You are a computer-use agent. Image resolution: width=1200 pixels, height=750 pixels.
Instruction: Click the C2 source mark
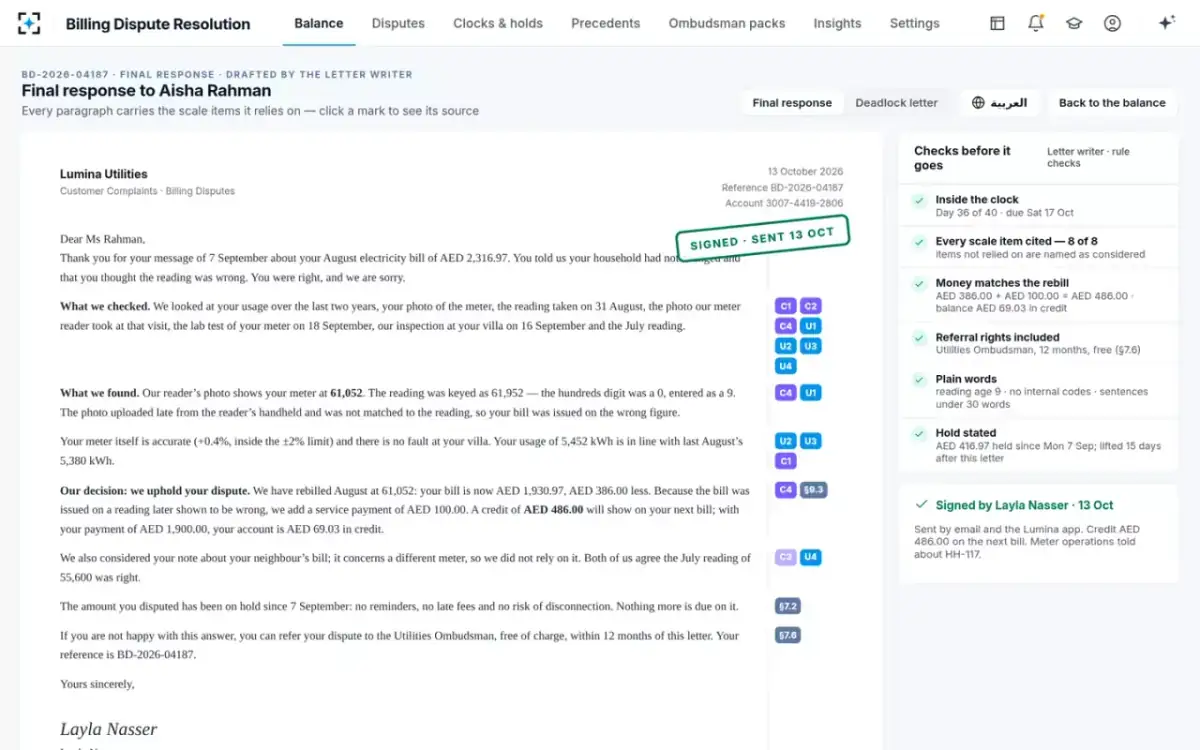click(811, 306)
